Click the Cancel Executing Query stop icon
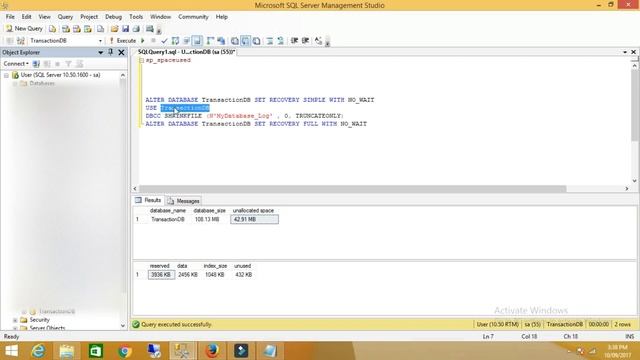640x360 pixels. 153,41
